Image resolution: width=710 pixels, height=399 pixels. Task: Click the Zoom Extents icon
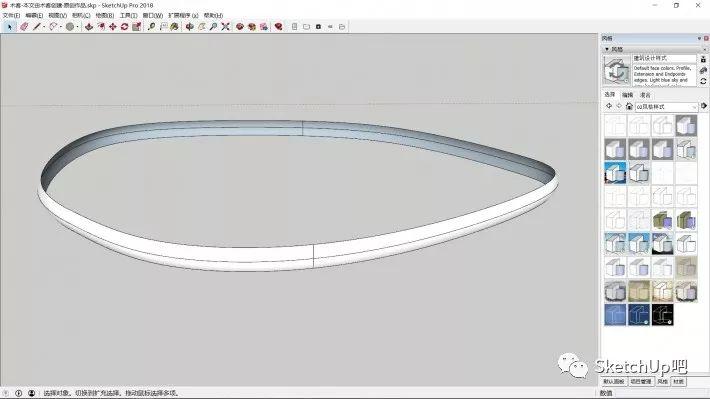click(225, 27)
